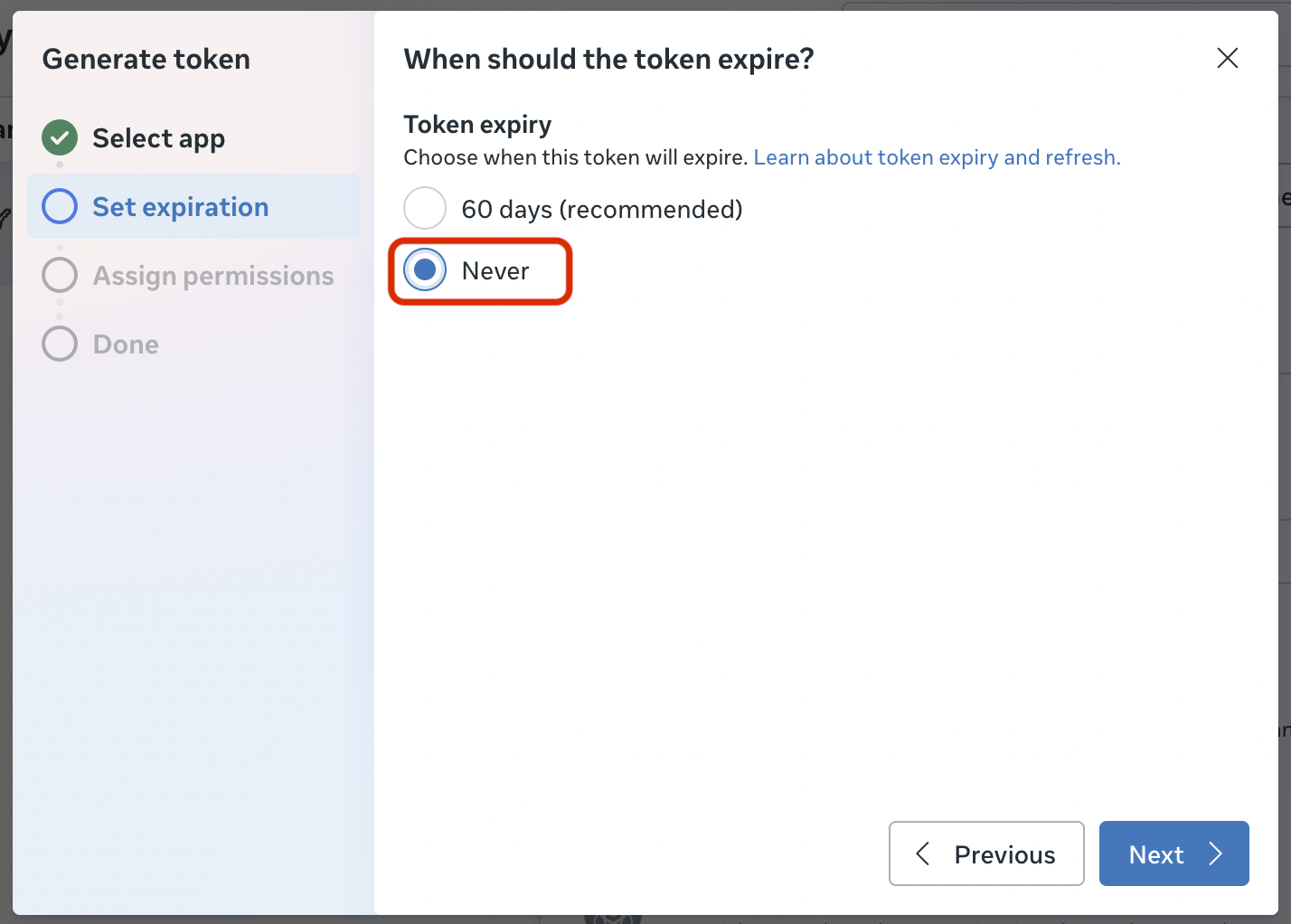Image resolution: width=1291 pixels, height=924 pixels.
Task: Click the "60 days (recommended)" option text
Action: point(601,209)
